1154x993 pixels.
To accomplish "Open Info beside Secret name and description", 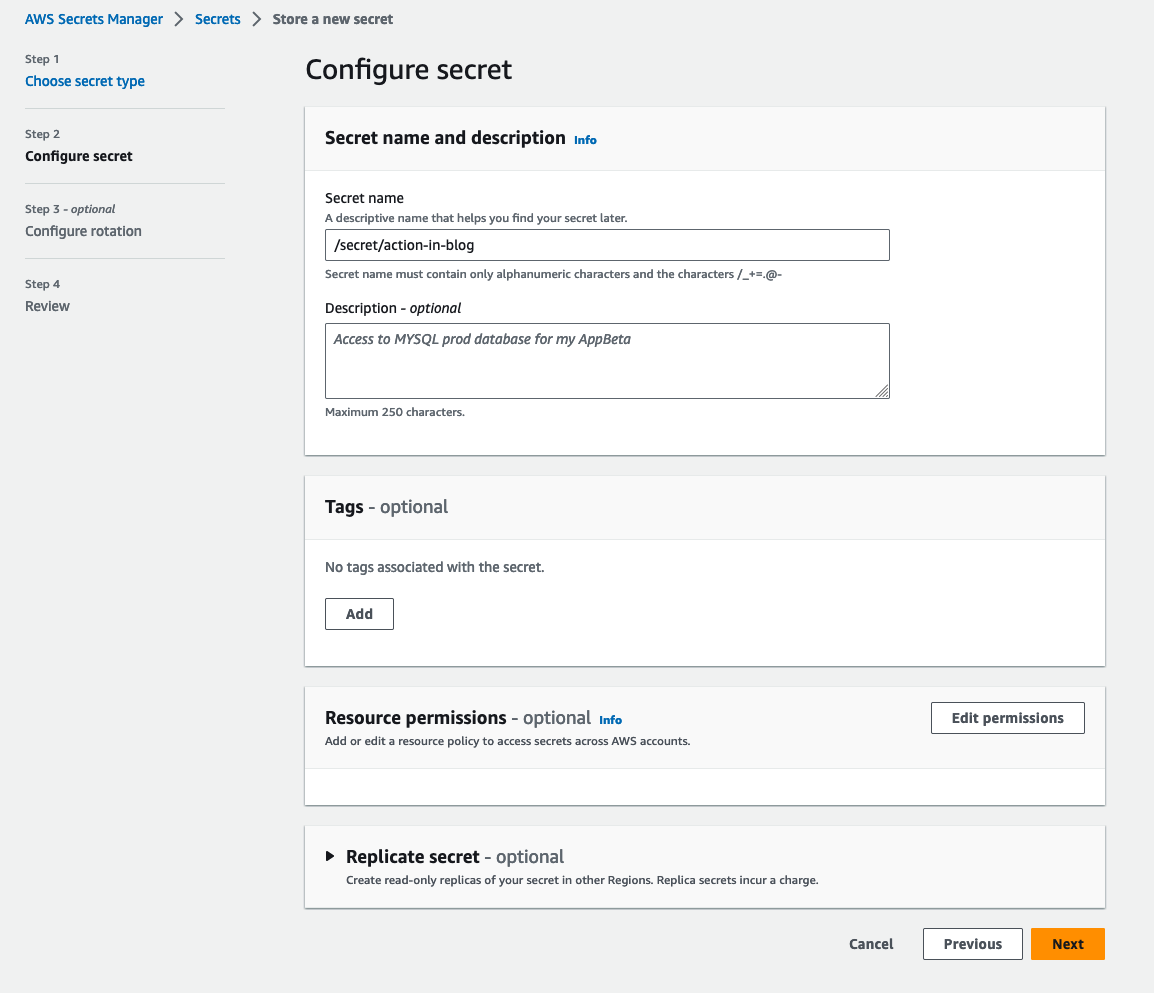I will [585, 140].
